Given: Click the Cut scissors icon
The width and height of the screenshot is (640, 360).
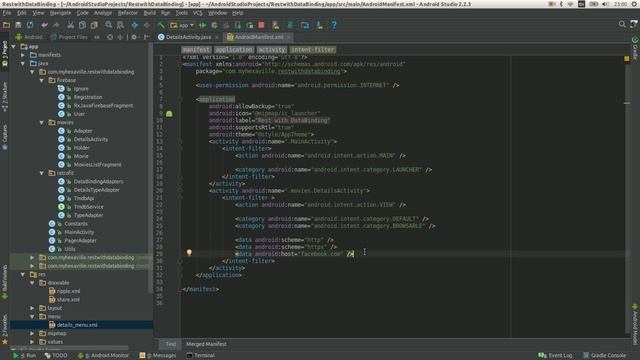Looking at the screenshot, I should point(71,25).
